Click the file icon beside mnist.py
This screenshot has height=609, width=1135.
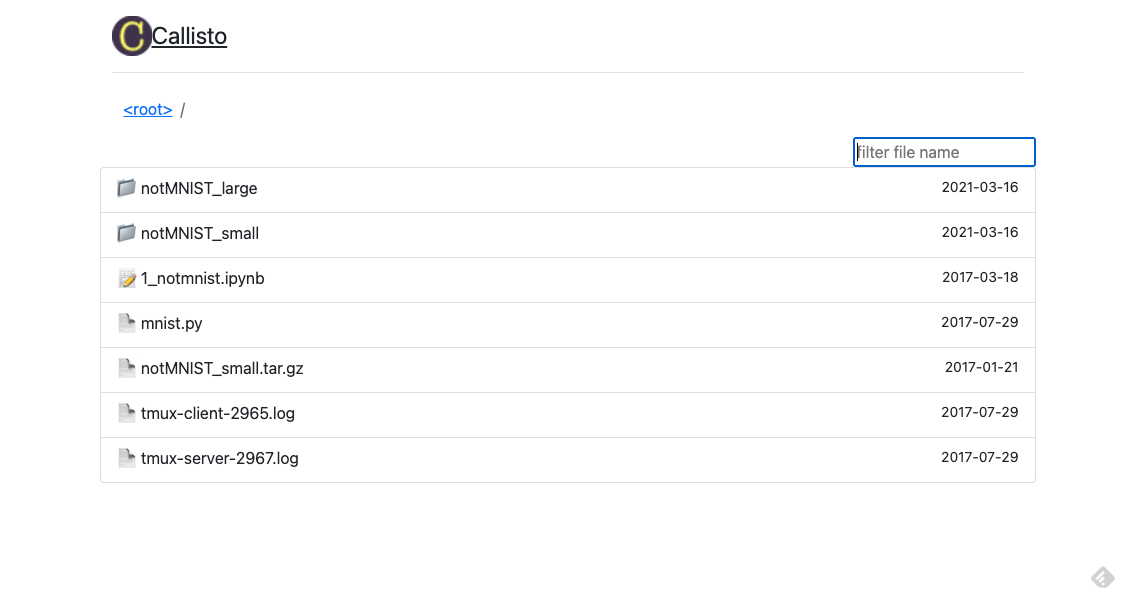point(126,323)
